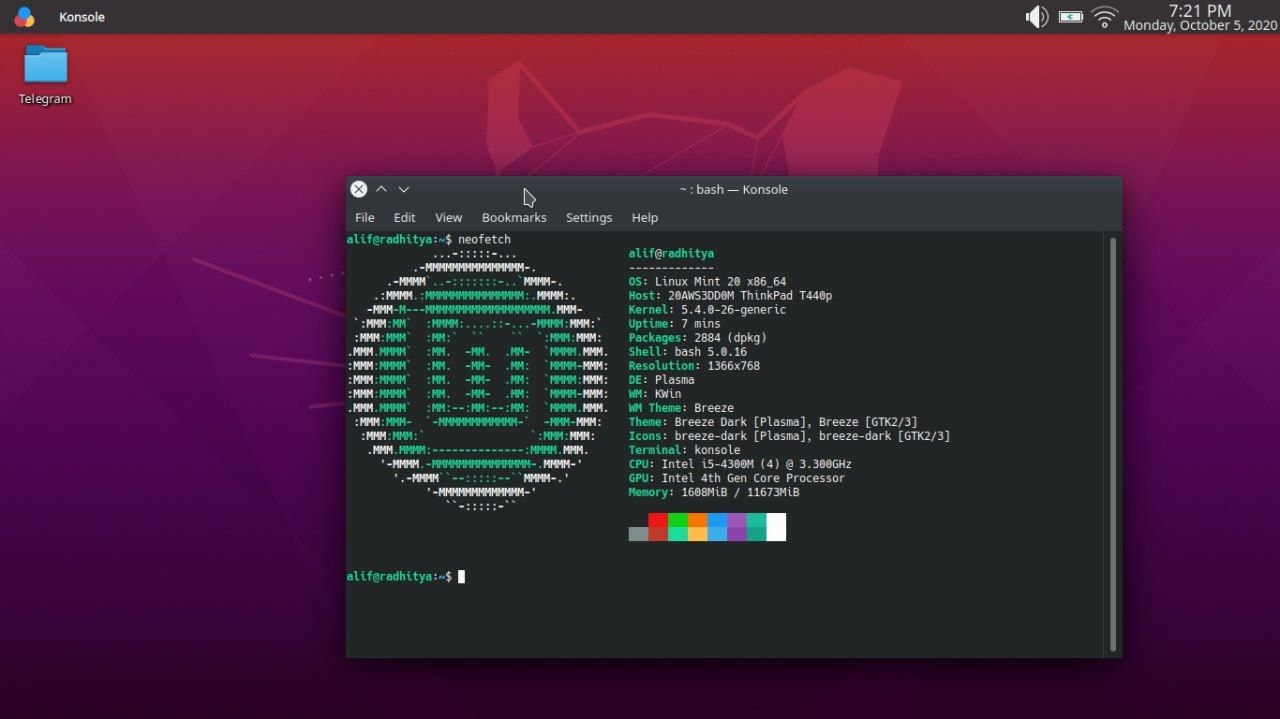
Task: Click the "Icons: breeze-dark [Plasma]" line
Action: coord(789,436)
